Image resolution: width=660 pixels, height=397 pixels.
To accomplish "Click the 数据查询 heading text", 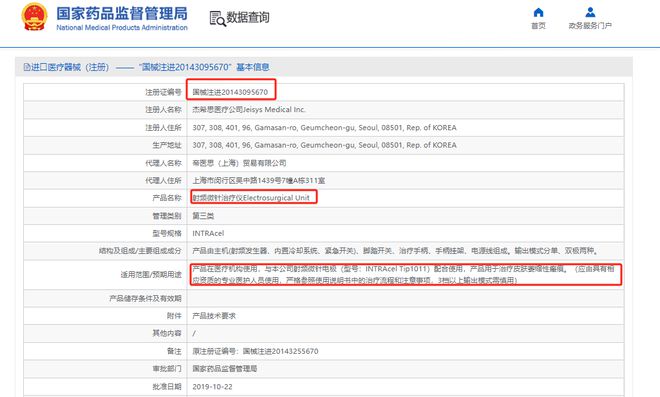I will click(x=248, y=18).
